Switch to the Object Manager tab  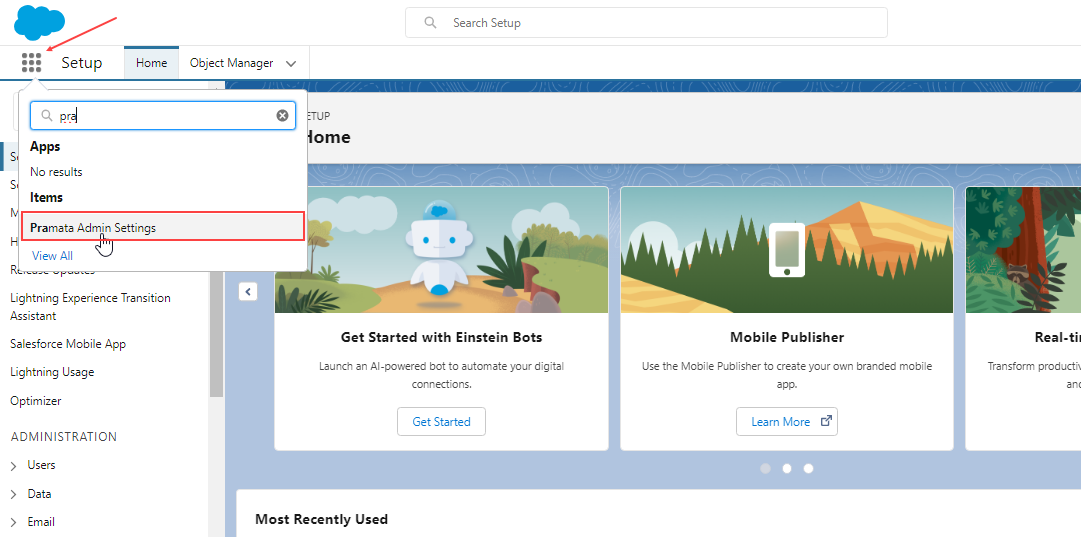(232, 63)
